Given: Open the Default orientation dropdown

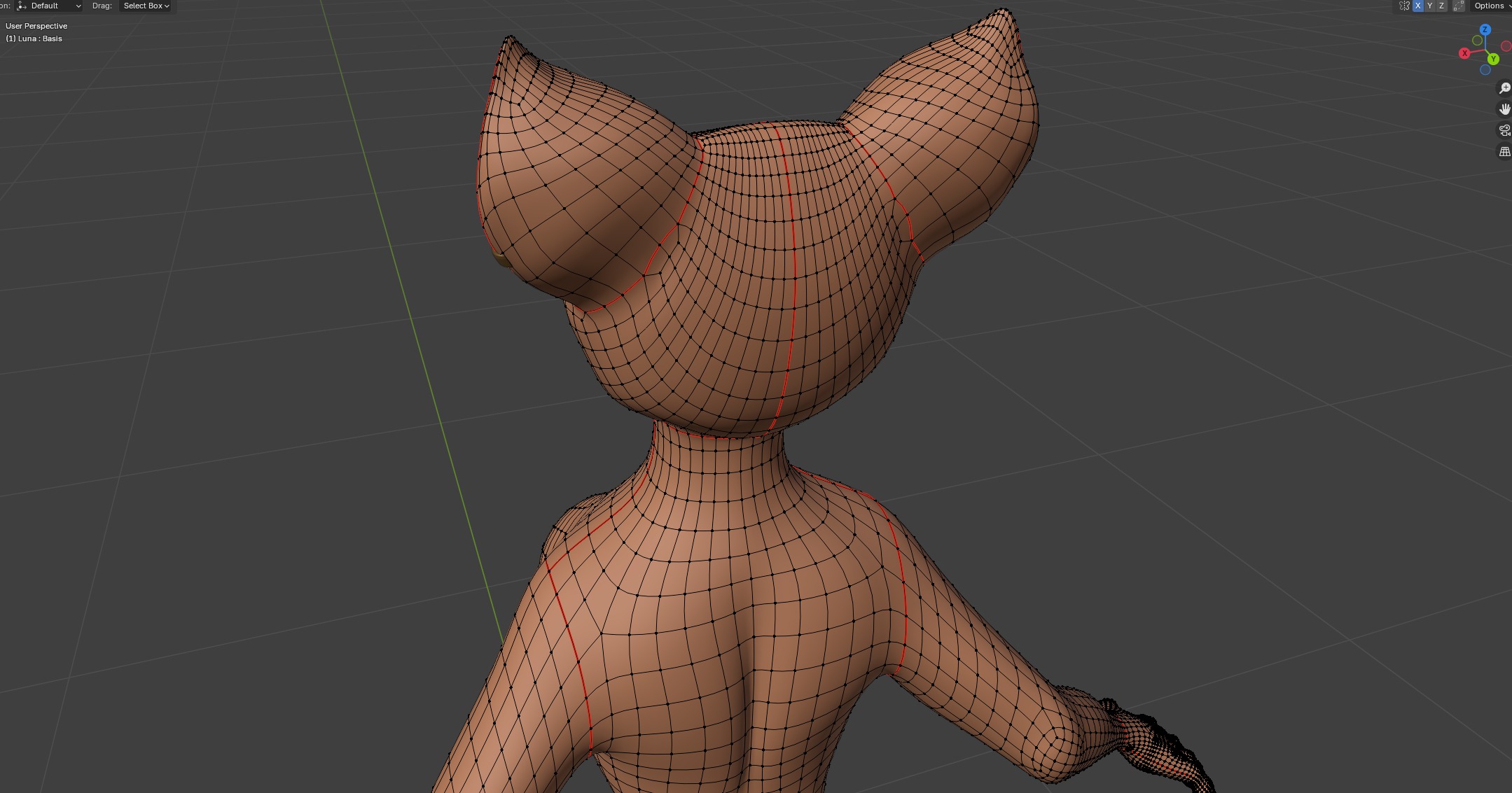Looking at the screenshot, I should [x=49, y=6].
